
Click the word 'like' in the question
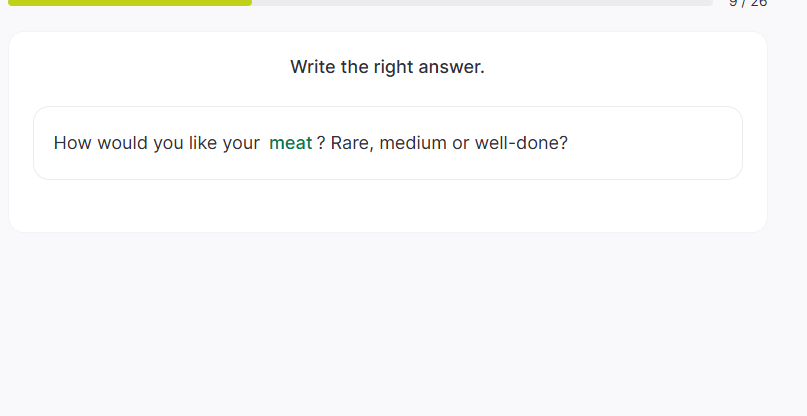point(203,143)
